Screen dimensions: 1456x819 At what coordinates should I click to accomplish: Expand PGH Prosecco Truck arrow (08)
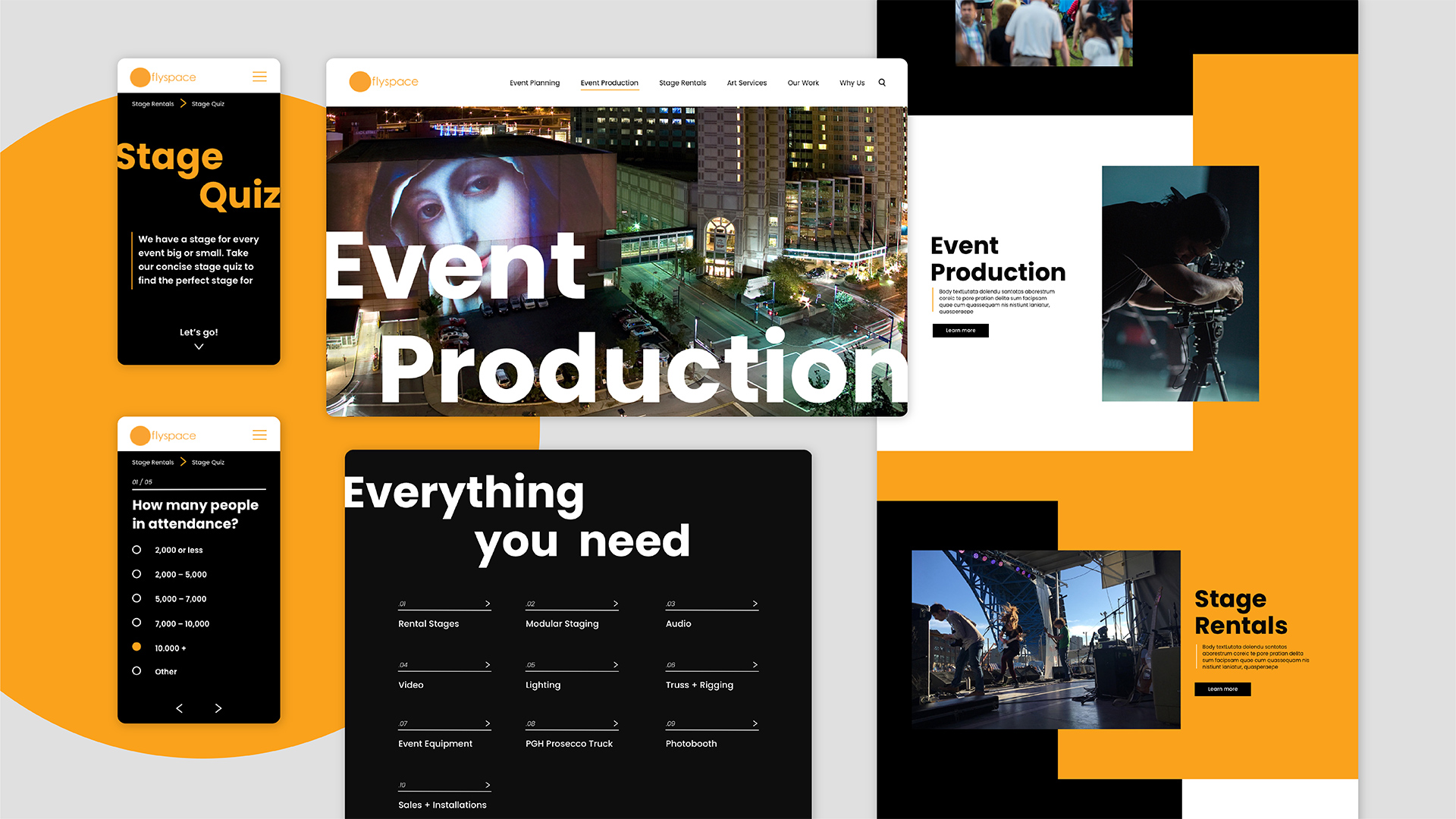616,723
